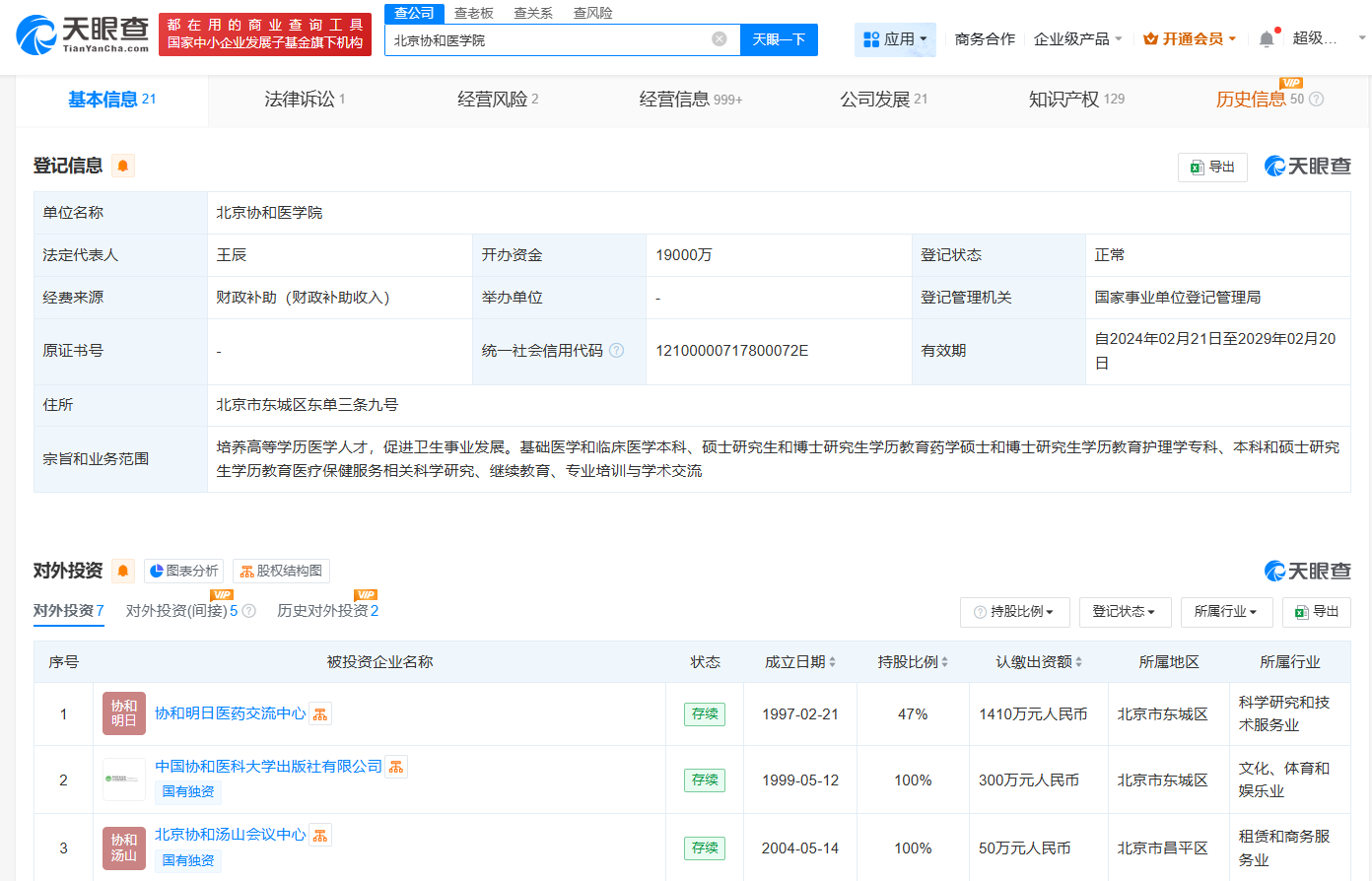Click the 天眼查 logo in header
1372x881 pixels.
click(83, 34)
